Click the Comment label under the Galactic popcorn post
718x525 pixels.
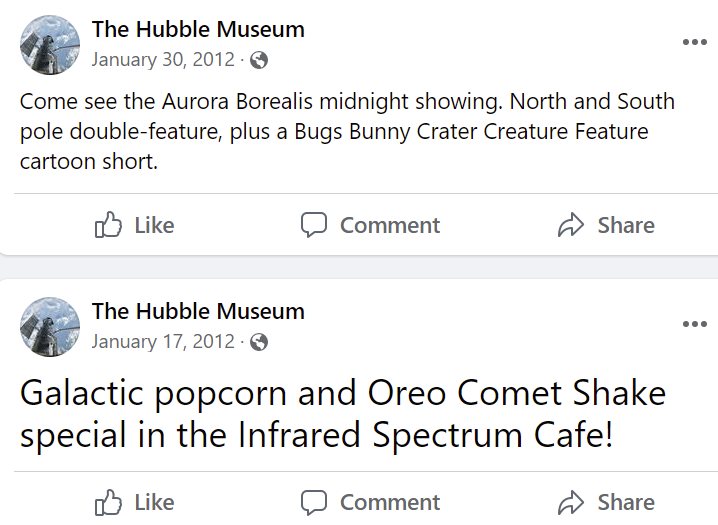coord(390,503)
